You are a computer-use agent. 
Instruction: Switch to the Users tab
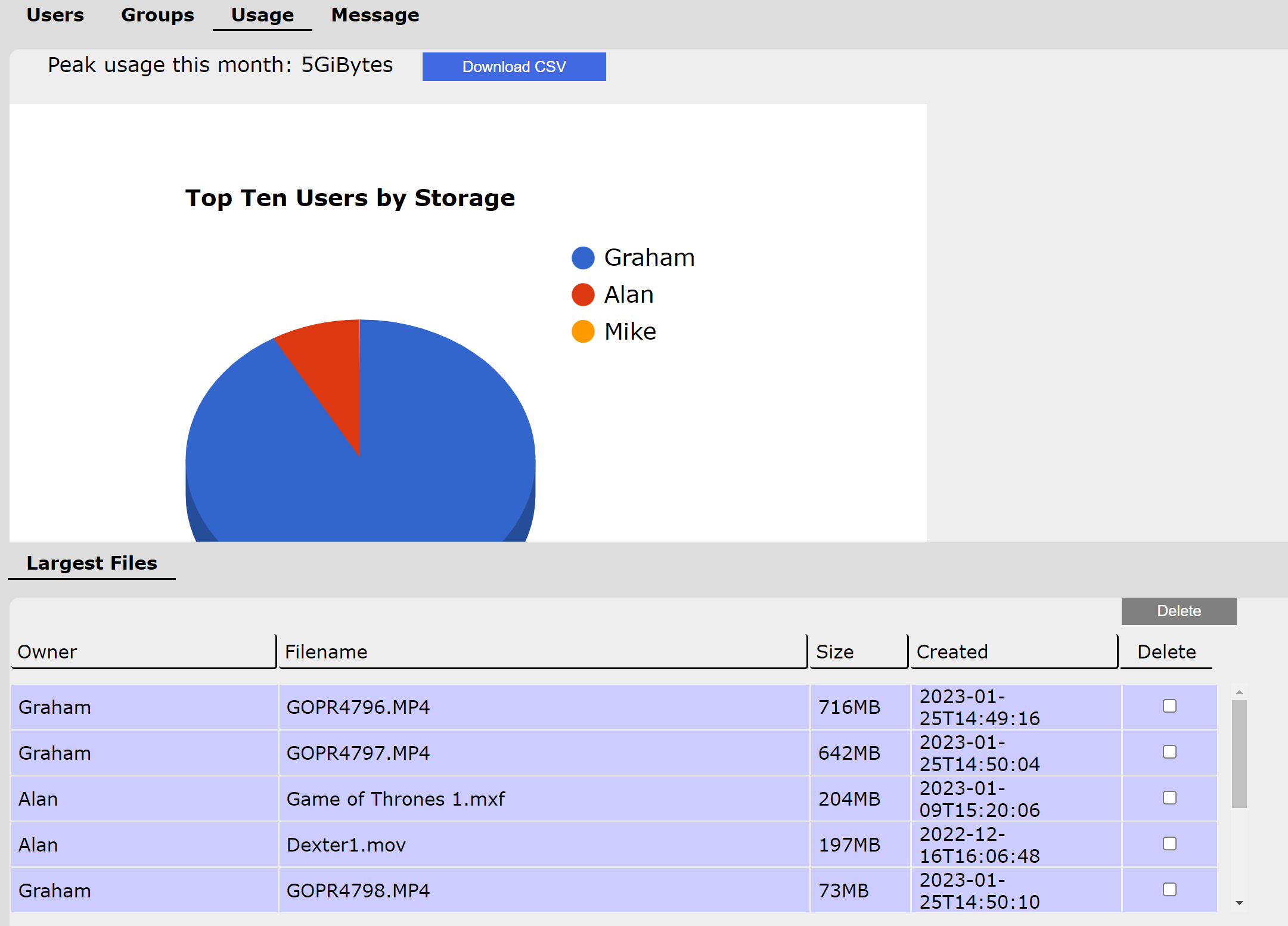pos(55,15)
